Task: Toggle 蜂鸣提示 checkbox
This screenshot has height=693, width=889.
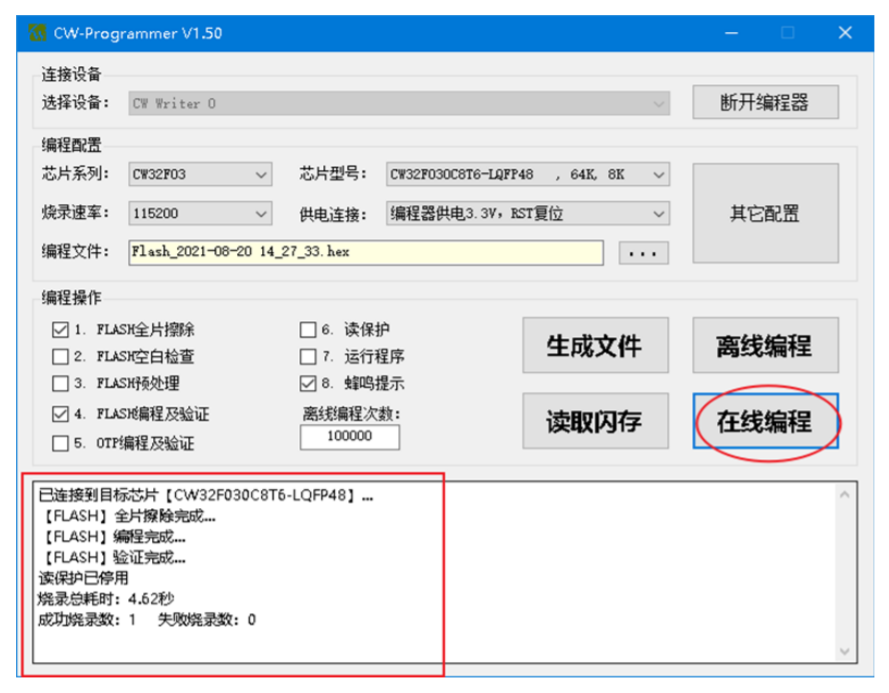Action: click(308, 383)
